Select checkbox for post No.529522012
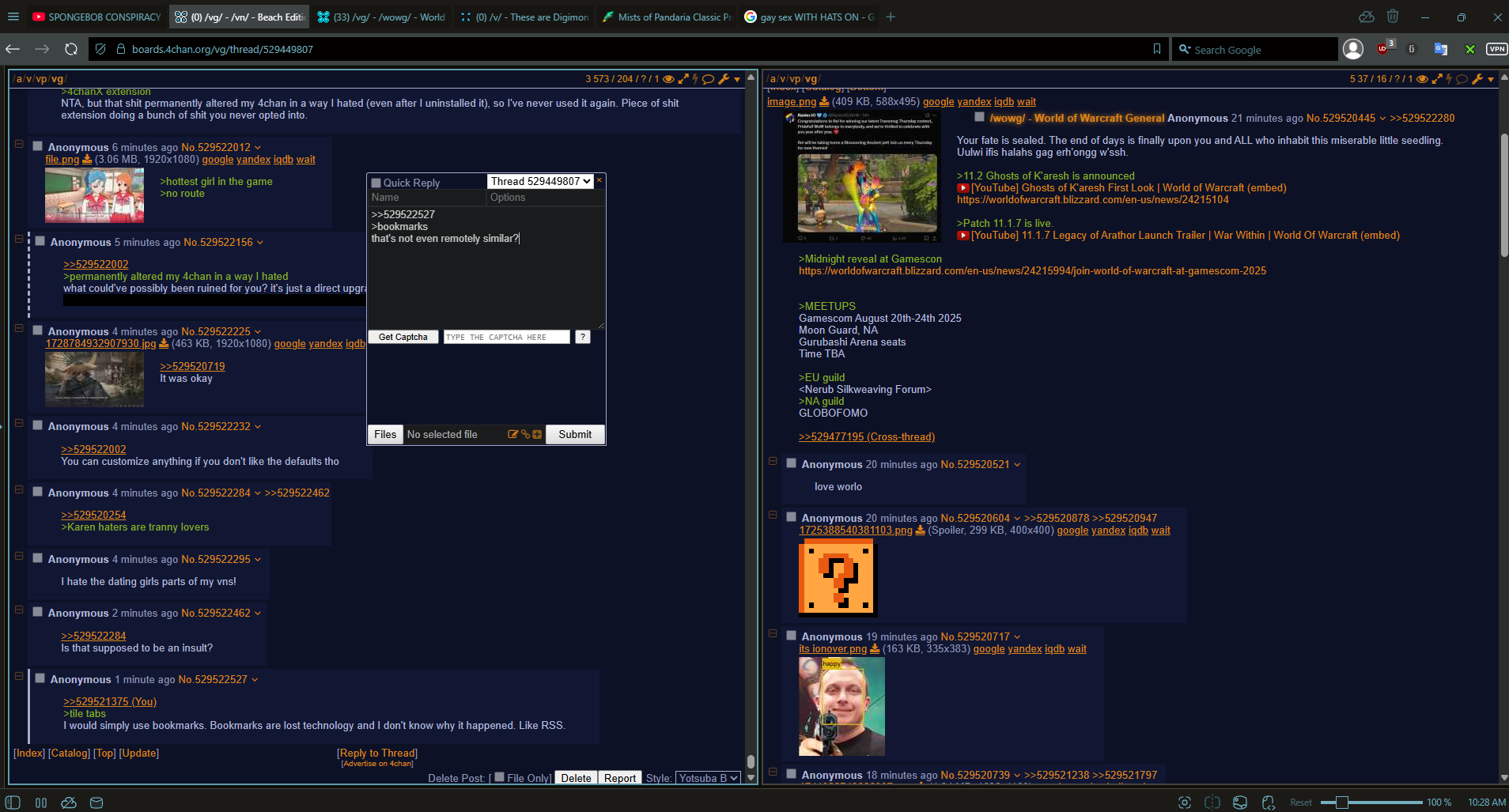The image size is (1509, 812). [37, 145]
